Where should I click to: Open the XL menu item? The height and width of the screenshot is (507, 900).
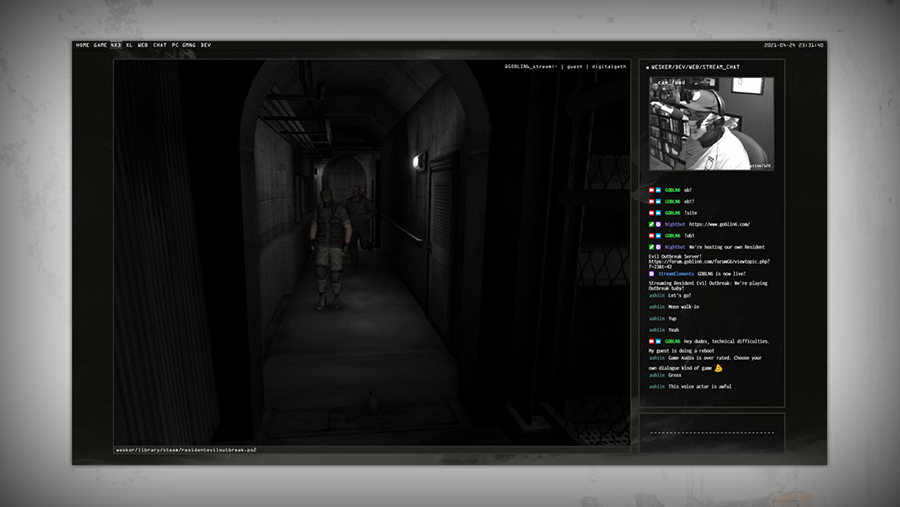point(129,45)
